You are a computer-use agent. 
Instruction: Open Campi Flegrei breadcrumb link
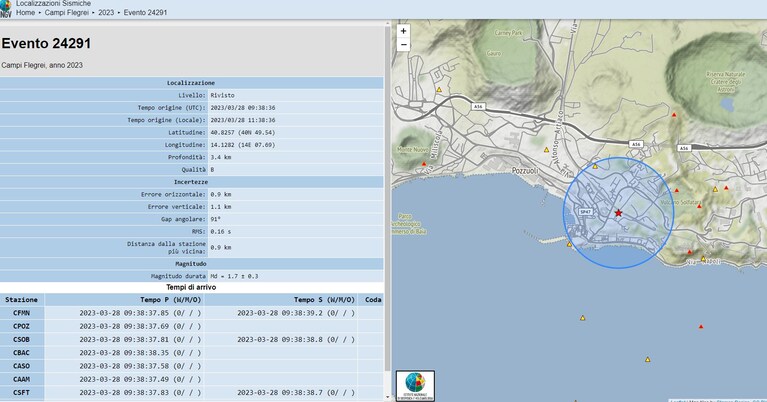pyautogui.click(x=67, y=13)
